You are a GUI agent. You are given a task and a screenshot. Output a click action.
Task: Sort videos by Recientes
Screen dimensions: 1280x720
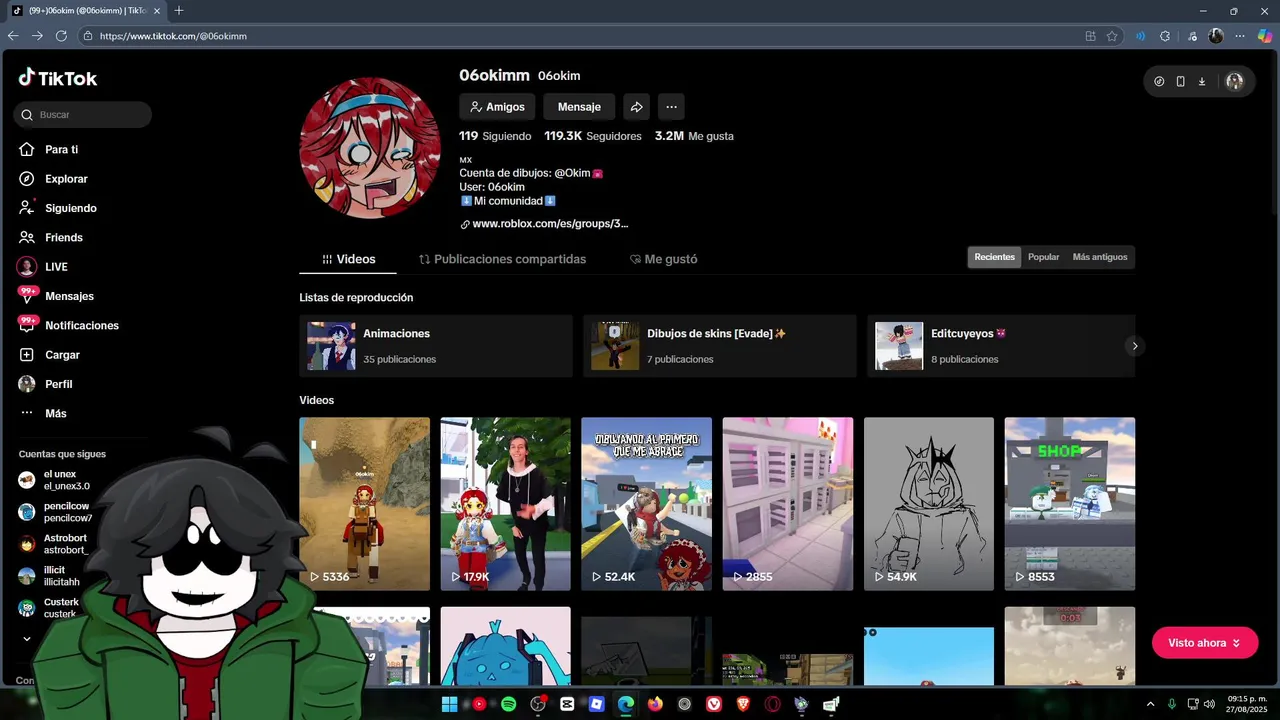994,257
